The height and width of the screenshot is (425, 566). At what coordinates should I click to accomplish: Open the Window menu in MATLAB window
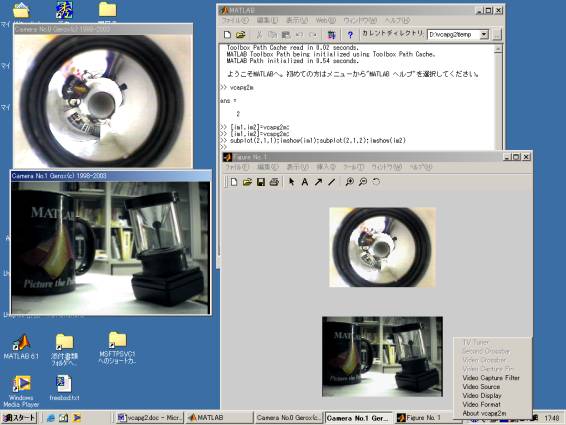(360, 21)
